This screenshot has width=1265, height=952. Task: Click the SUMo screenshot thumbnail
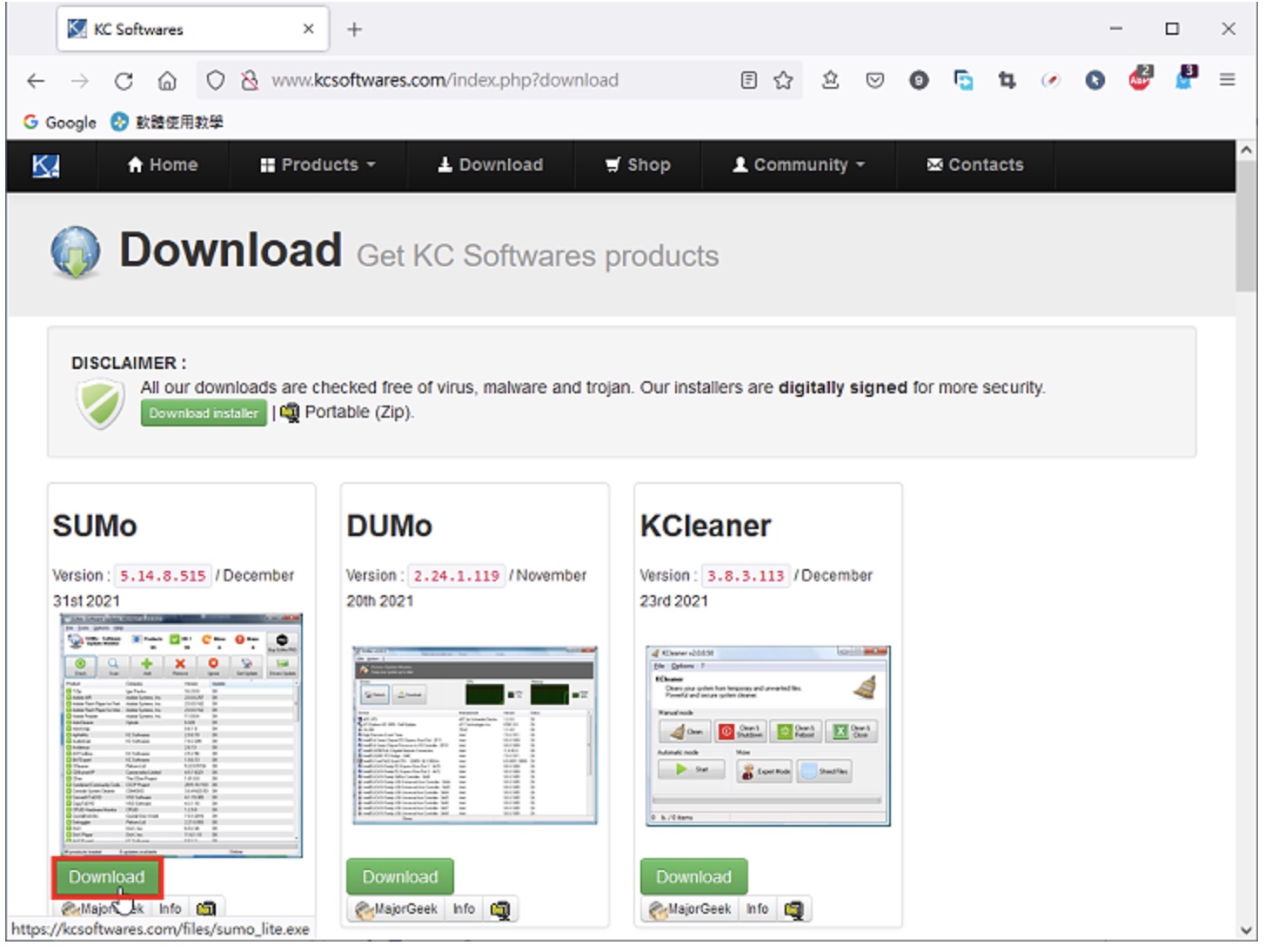181,735
